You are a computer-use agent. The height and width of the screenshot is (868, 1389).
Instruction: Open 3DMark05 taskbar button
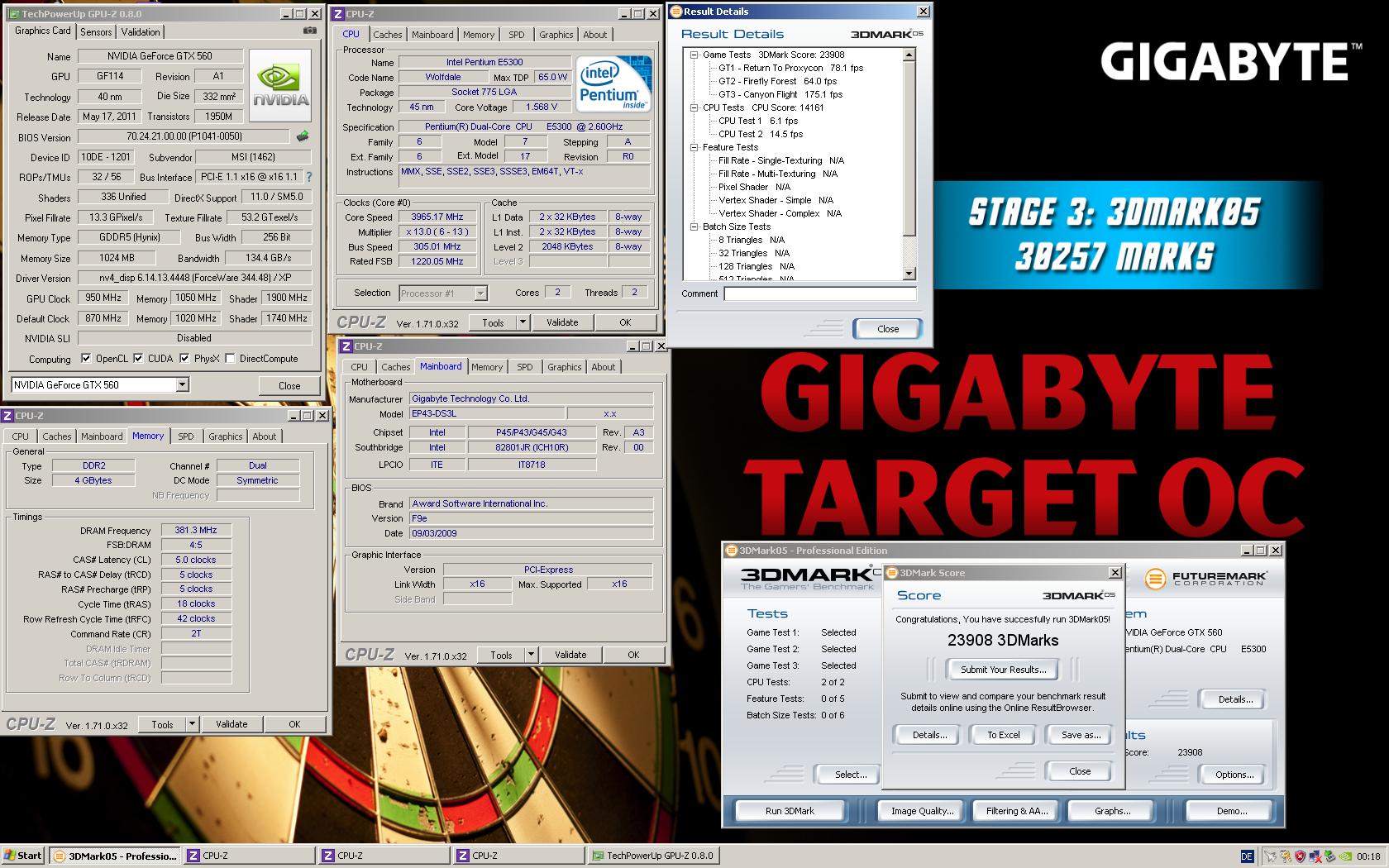point(114,856)
